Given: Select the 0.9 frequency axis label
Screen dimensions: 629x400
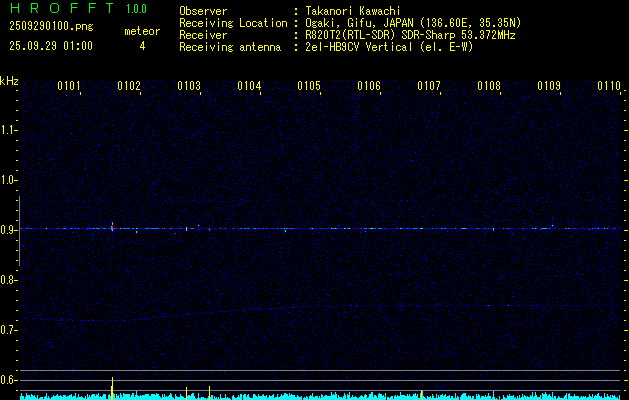Looking at the screenshot, I should tap(9, 230).
